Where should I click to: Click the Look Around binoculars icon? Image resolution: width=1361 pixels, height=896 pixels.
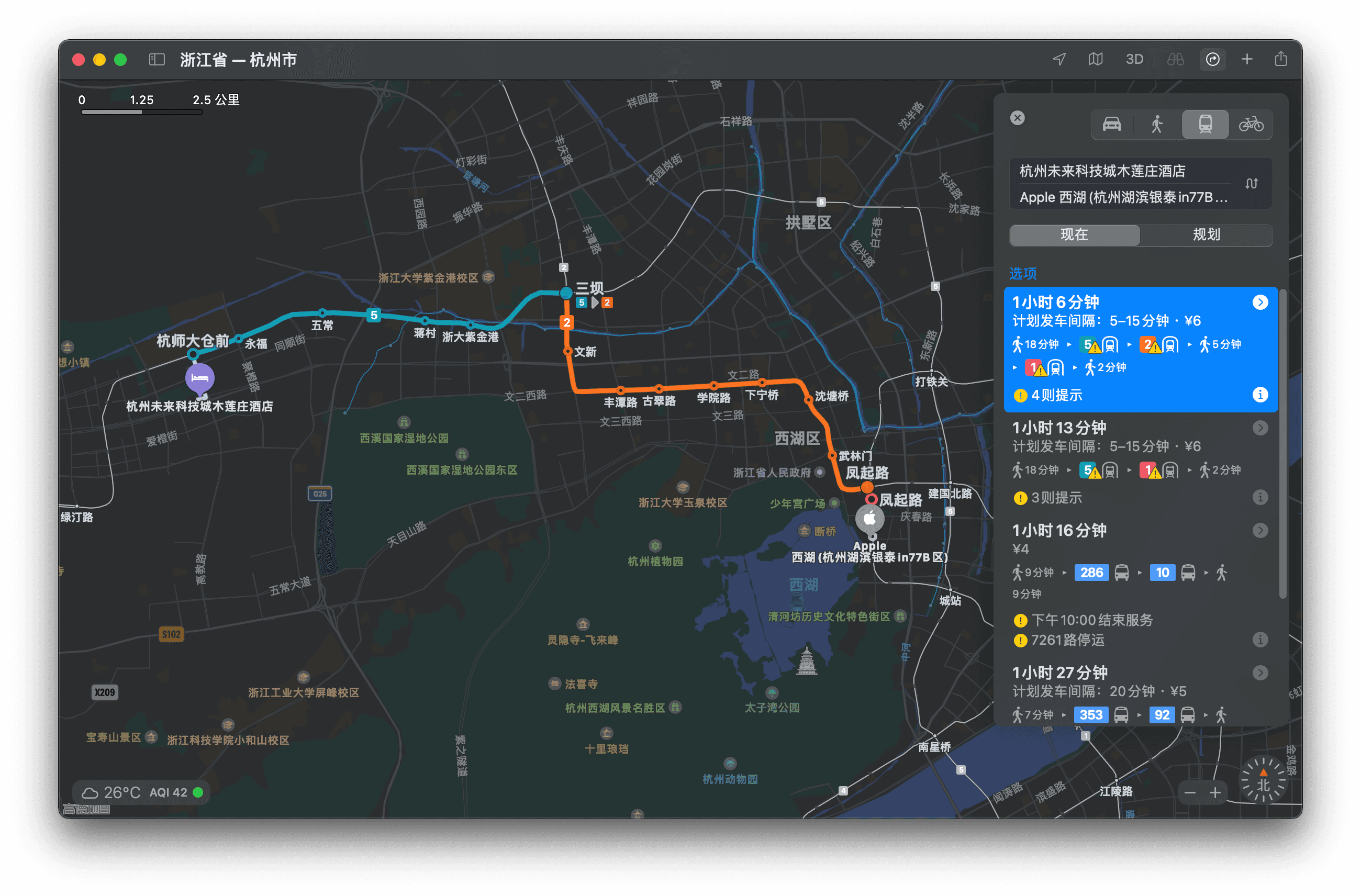pos(1175,60)
